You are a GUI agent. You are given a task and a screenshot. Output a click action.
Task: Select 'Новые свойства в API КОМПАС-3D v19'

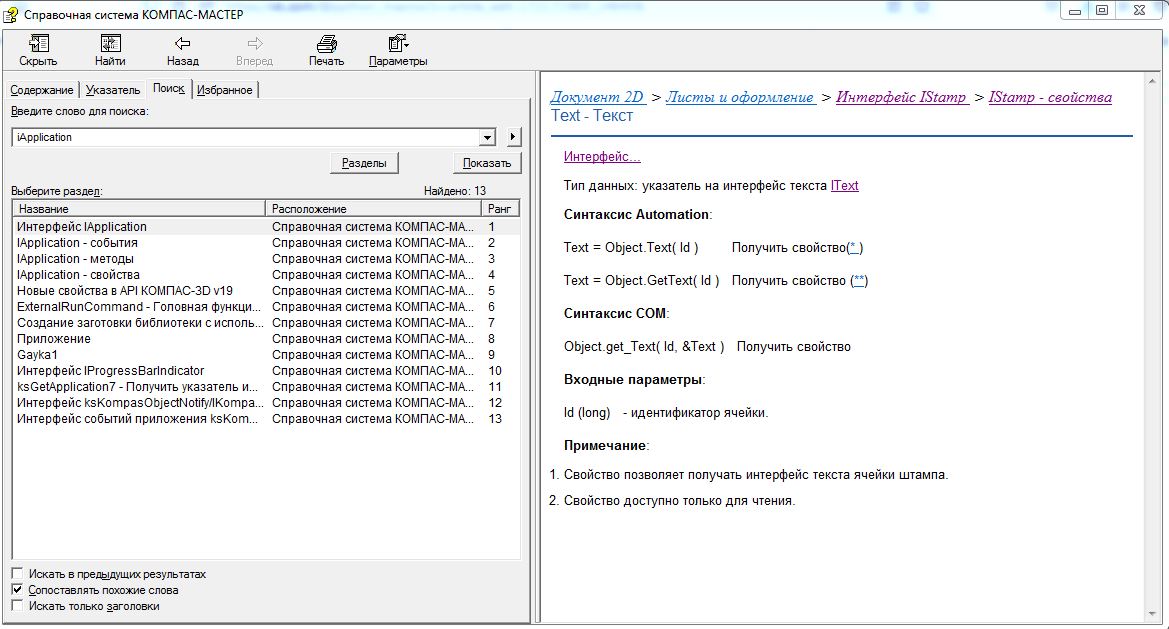tap(266, 291)
